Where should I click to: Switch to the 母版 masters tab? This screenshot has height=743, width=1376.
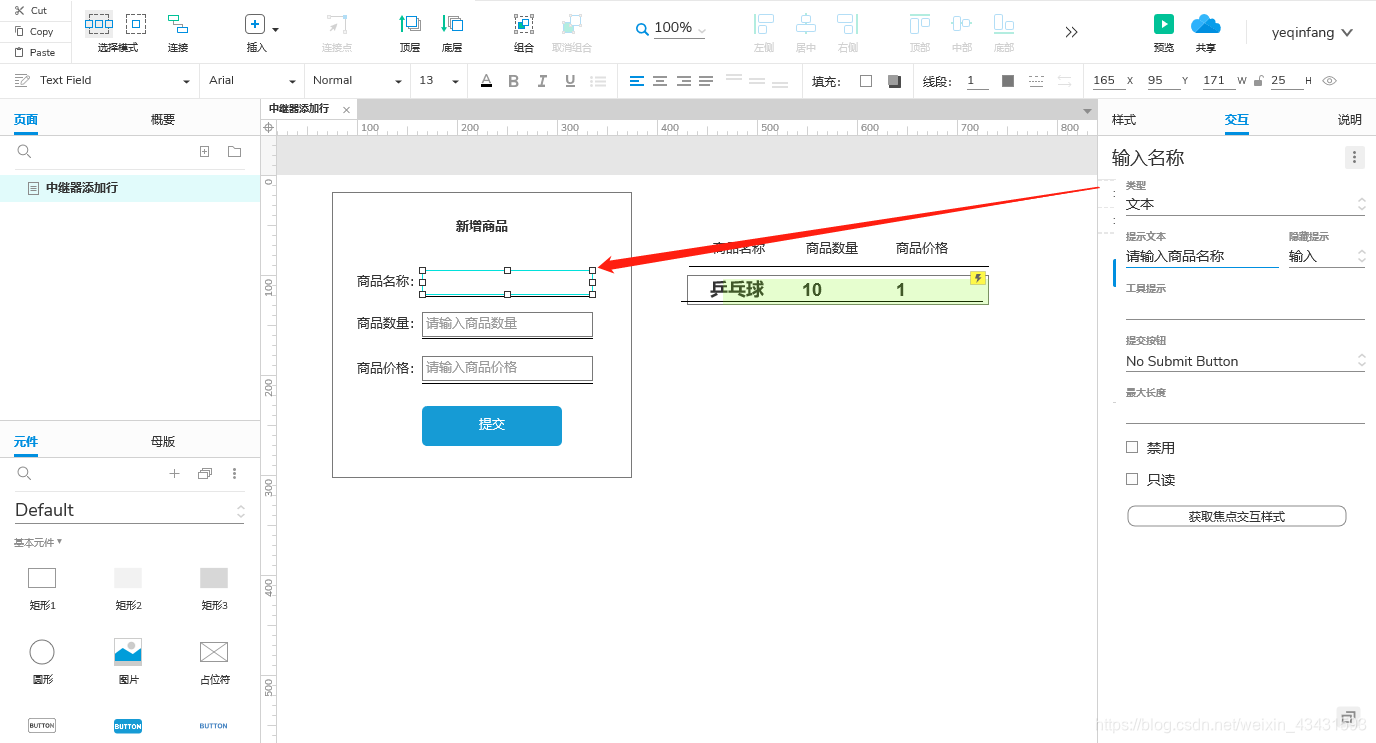(x=163, y=442)
